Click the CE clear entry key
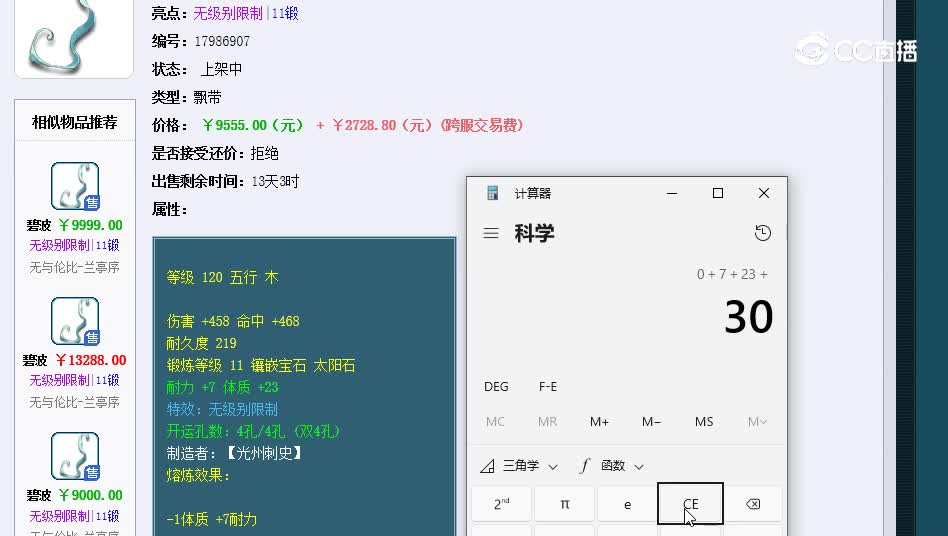Screen dimensions: 948x536 690,504
